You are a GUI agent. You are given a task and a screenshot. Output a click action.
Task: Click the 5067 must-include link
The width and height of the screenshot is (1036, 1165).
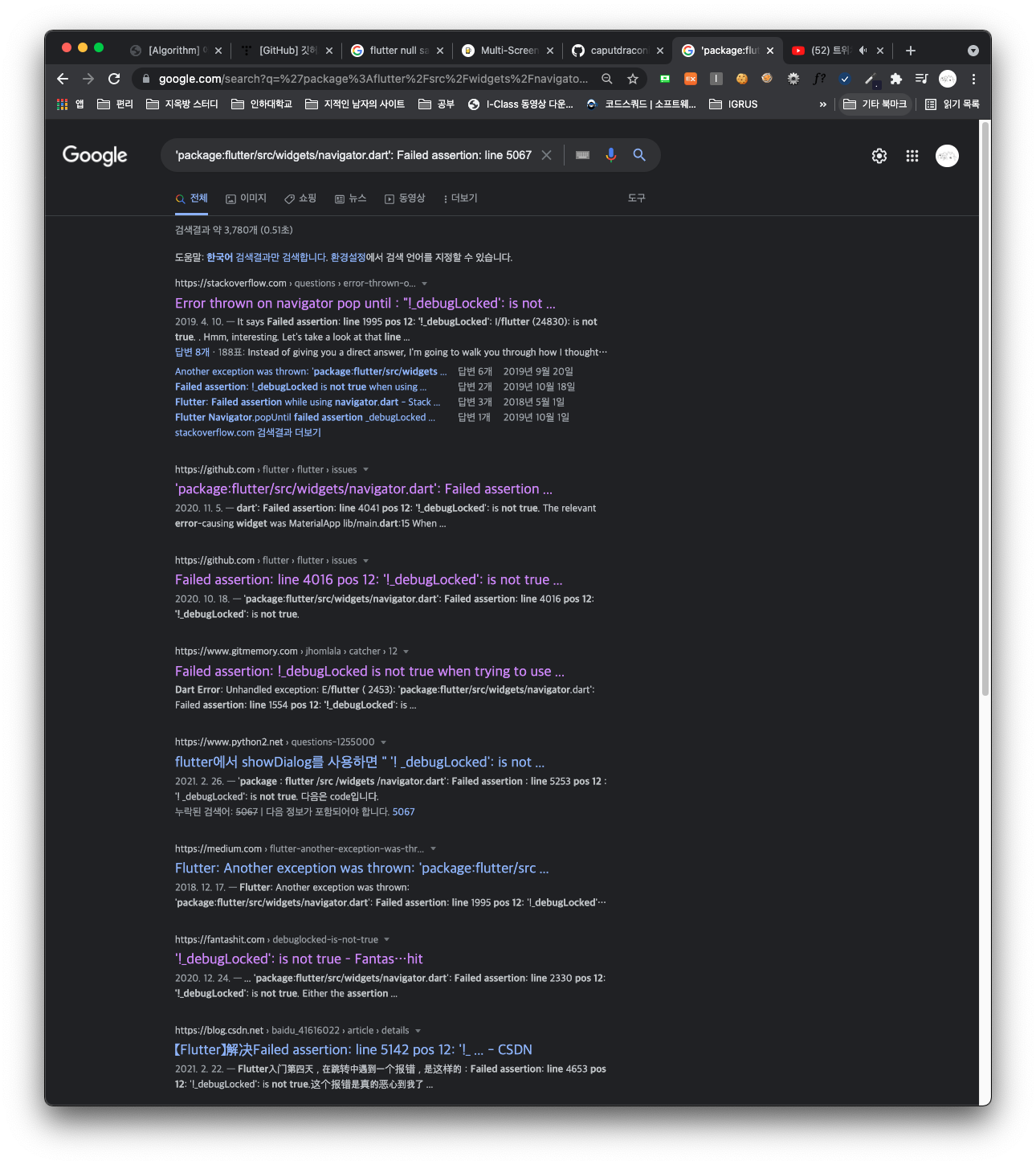point(404,812)
